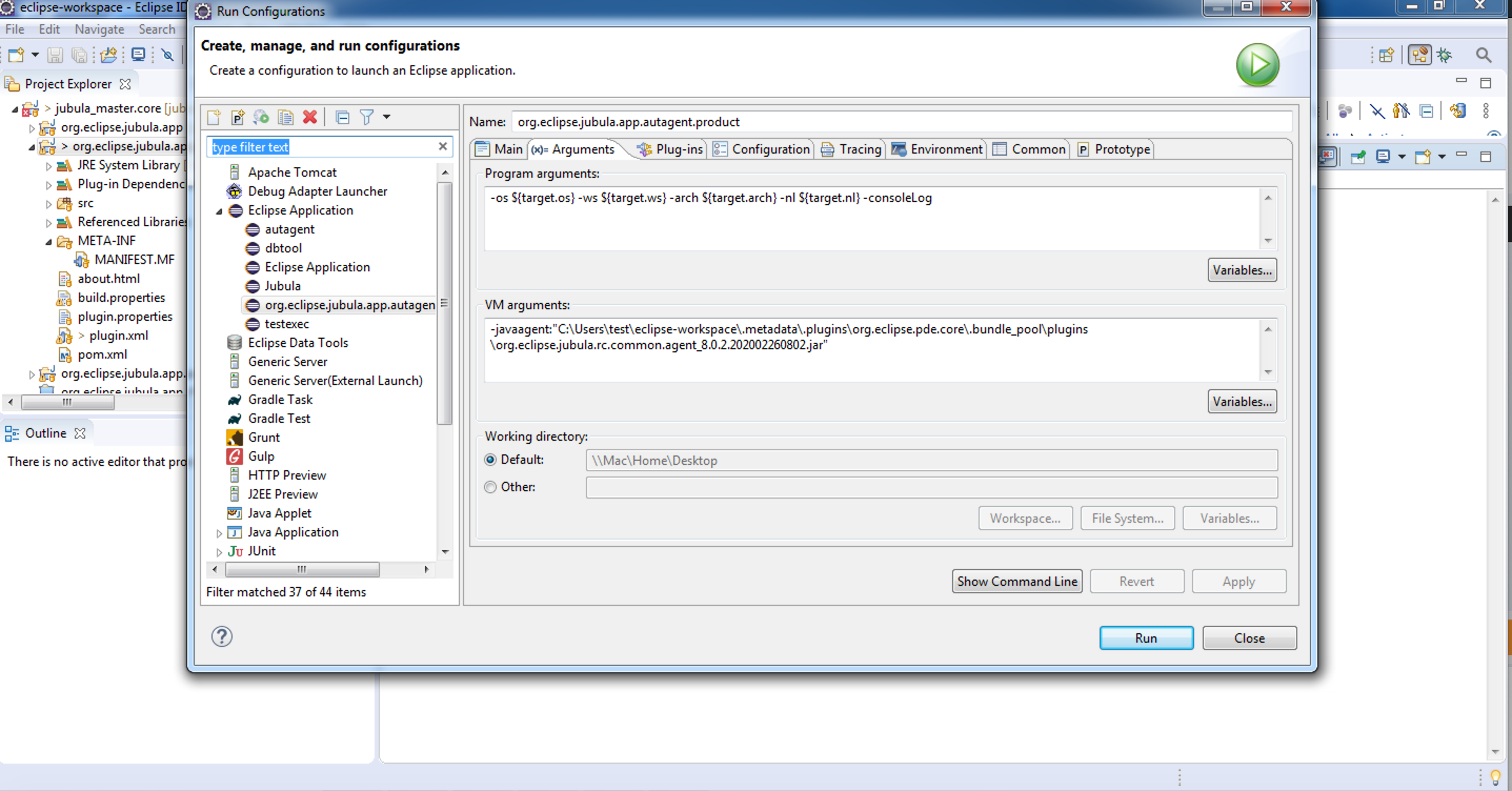Click the configuration Name input field
Viewport: 1512px width, 791px height.
click(902, 121)
